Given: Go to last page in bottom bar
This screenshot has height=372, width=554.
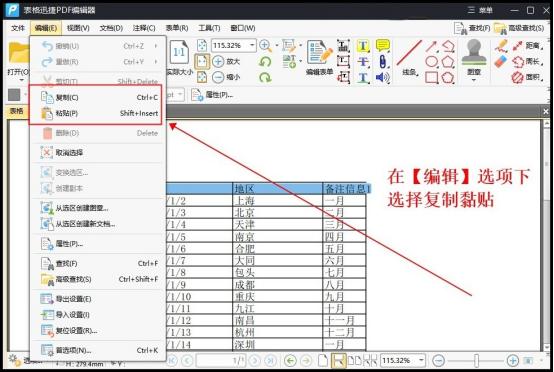Looking at the screenshot, I should click(271, 360).
